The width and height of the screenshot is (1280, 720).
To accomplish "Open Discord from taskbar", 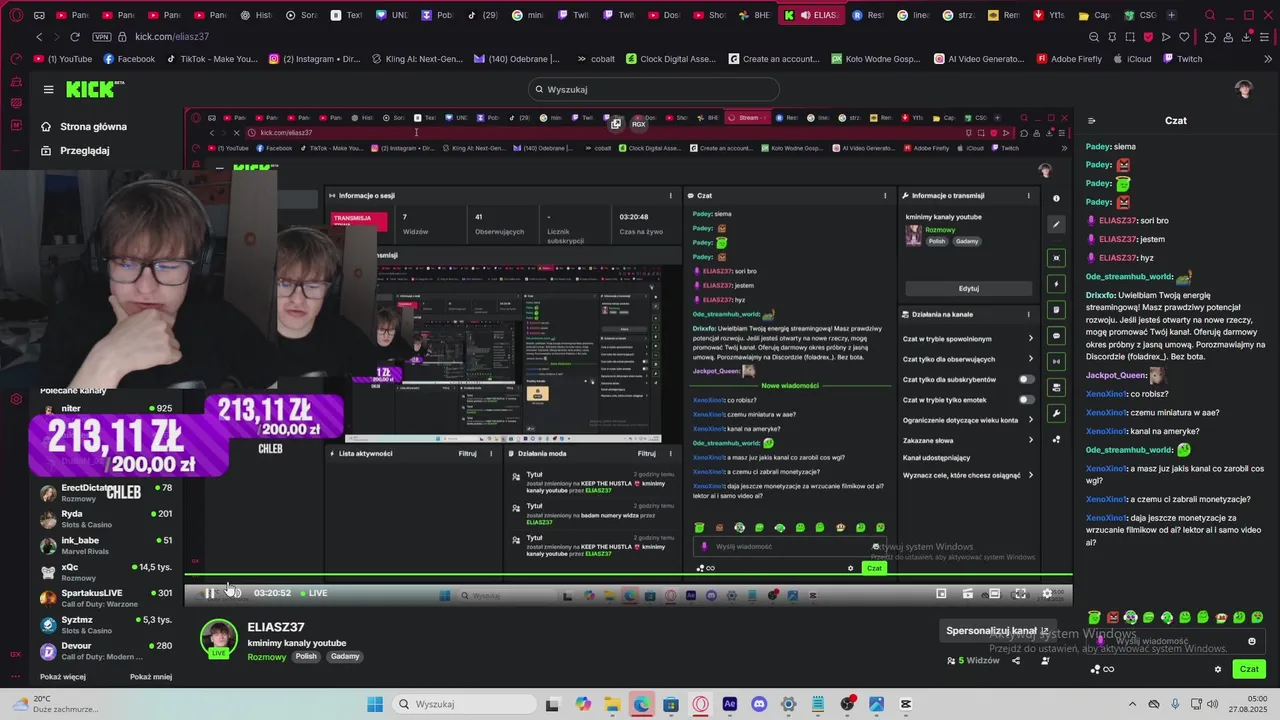I will [x=759, y=704].
